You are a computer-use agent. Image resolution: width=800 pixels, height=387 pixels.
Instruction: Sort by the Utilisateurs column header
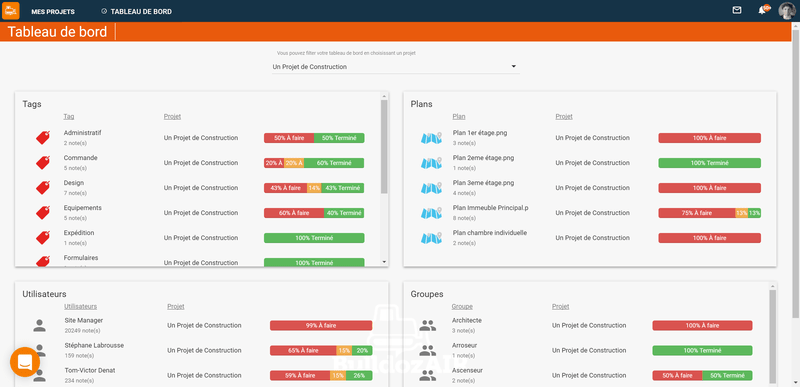tap(81, 306)
